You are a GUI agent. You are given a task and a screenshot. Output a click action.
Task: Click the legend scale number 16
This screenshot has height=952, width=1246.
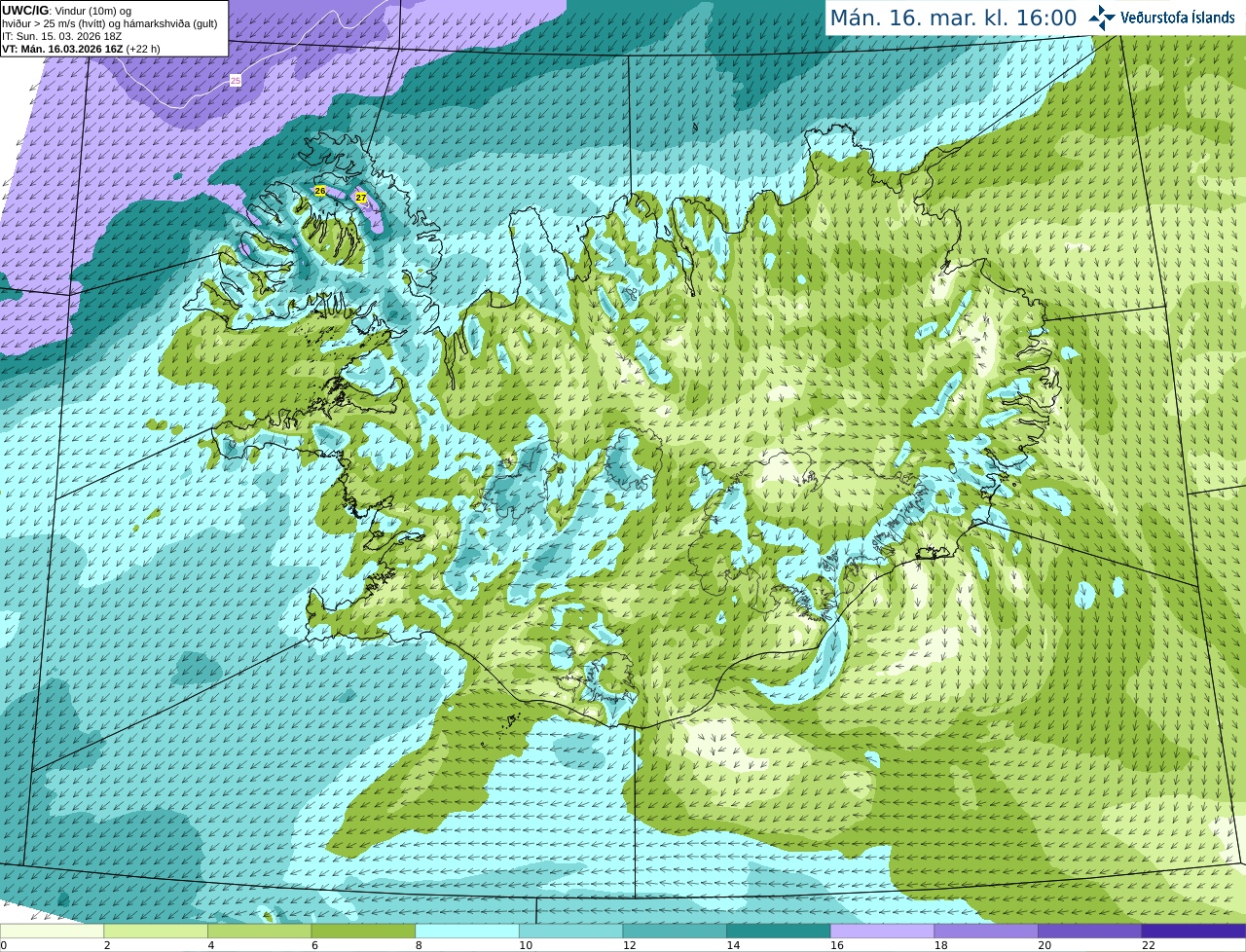tap(836, 945)
